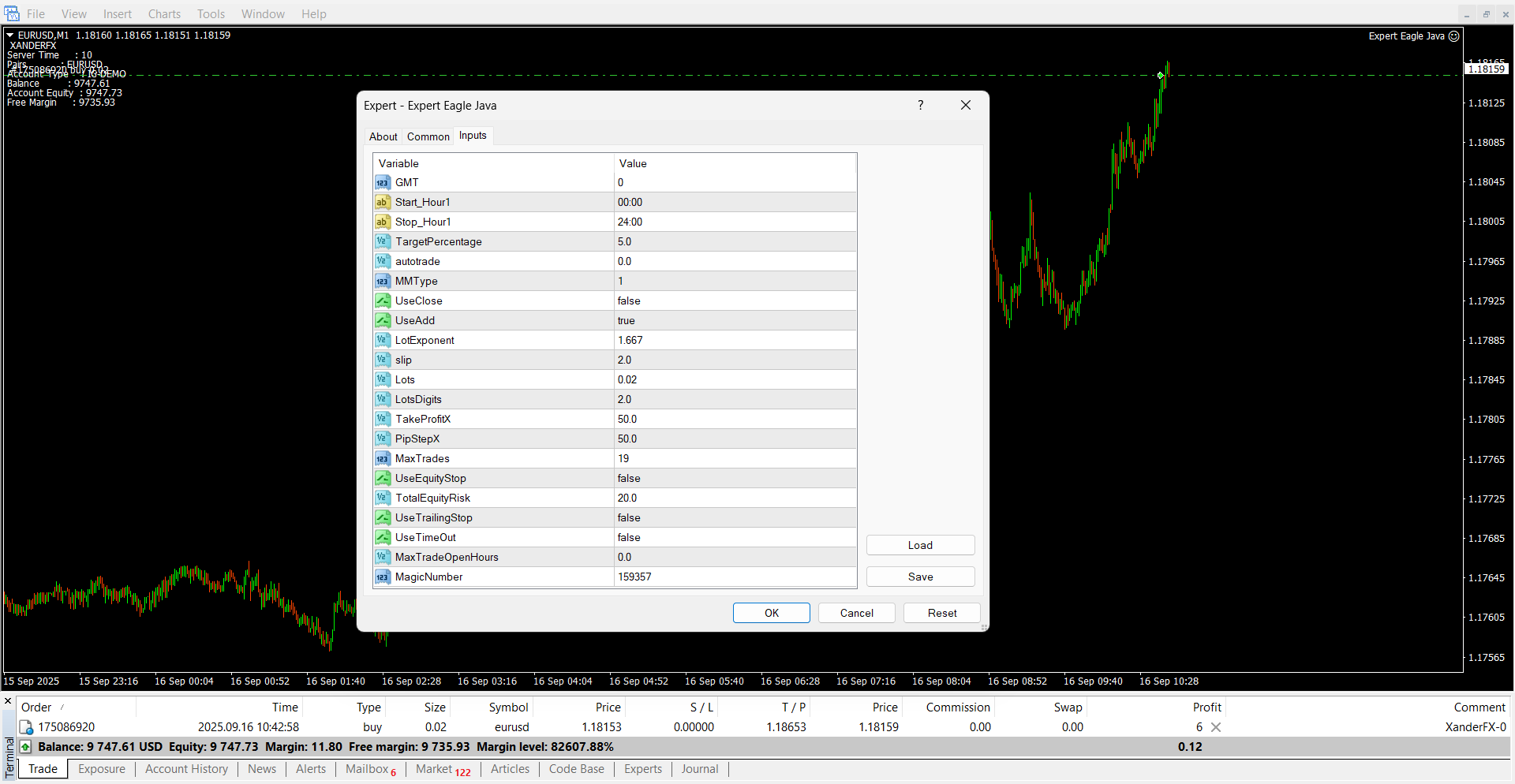Close the Terminal panel with its X
1515x784 pixels.
point(8,700)
